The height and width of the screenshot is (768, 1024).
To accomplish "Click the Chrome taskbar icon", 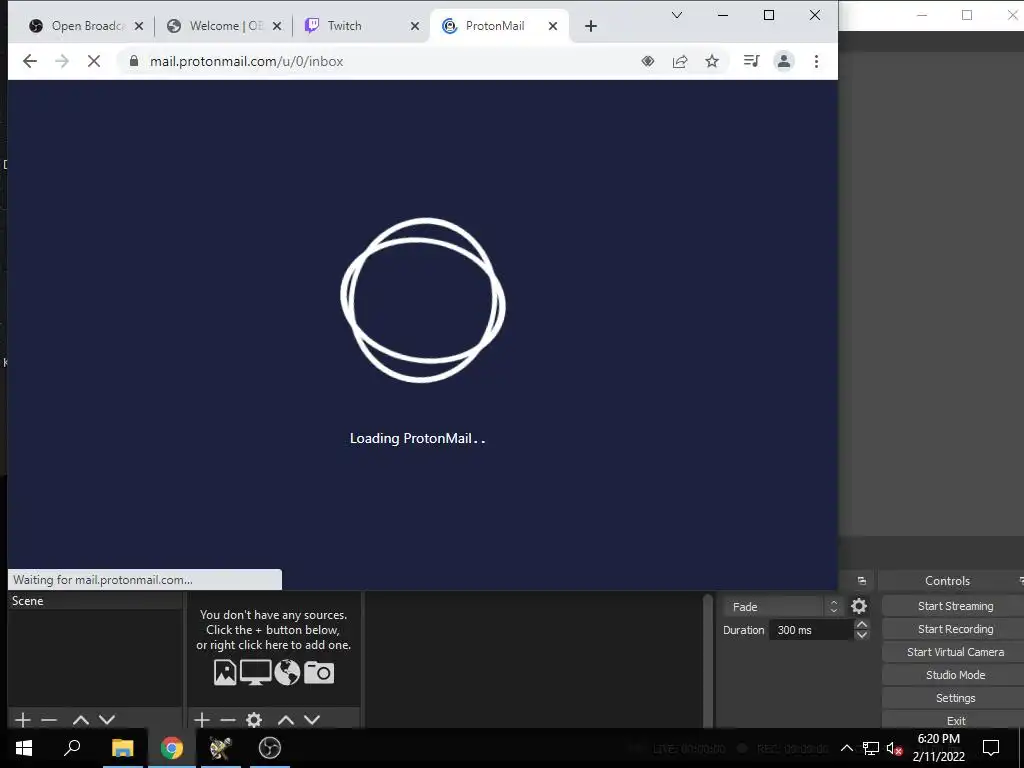I will click(172, 748).
